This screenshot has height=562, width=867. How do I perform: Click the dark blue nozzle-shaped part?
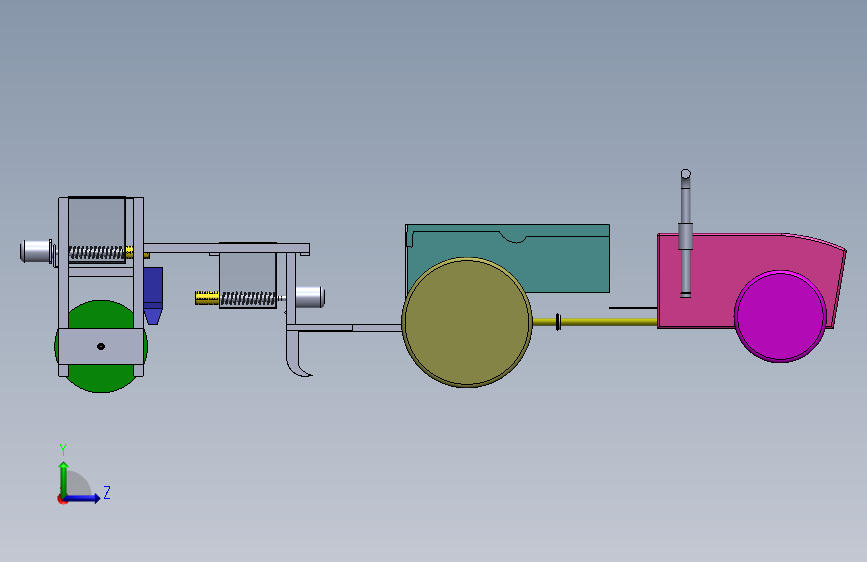[x=153, y=295]
